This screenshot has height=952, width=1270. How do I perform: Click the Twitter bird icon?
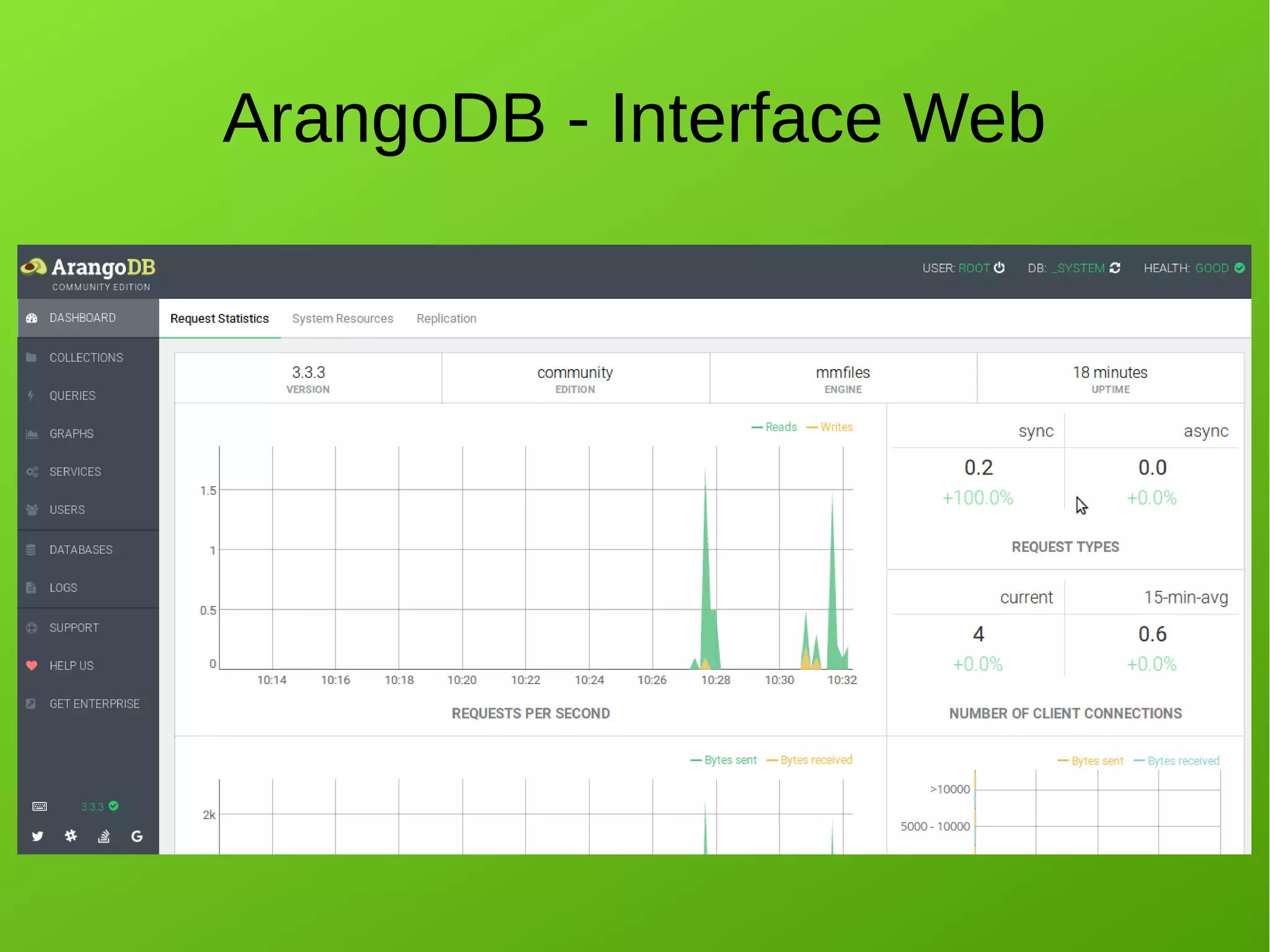[x=38, y=837]
